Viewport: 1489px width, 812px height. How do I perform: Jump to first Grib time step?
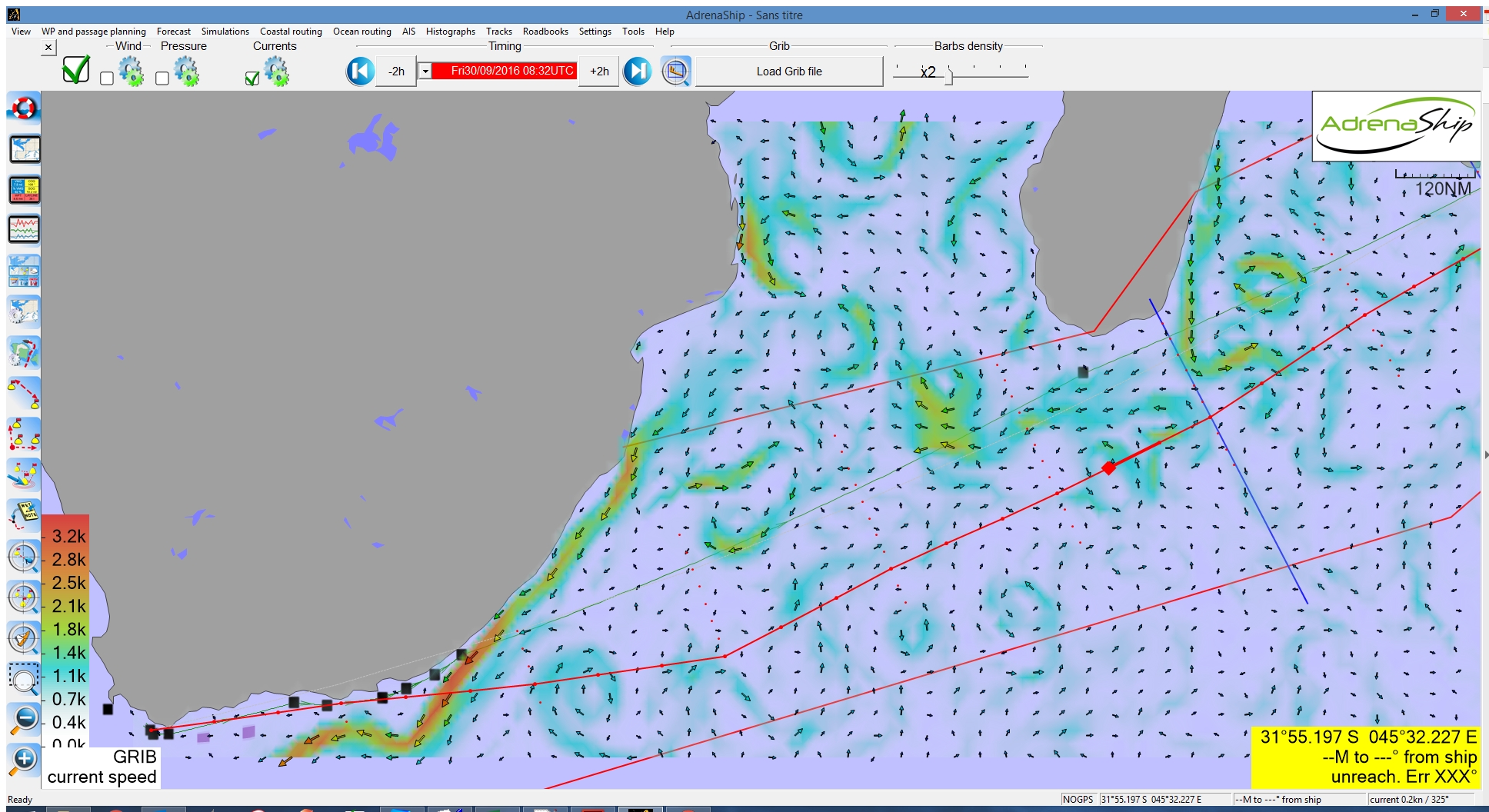pyautogui.click(x=360, y=72)
